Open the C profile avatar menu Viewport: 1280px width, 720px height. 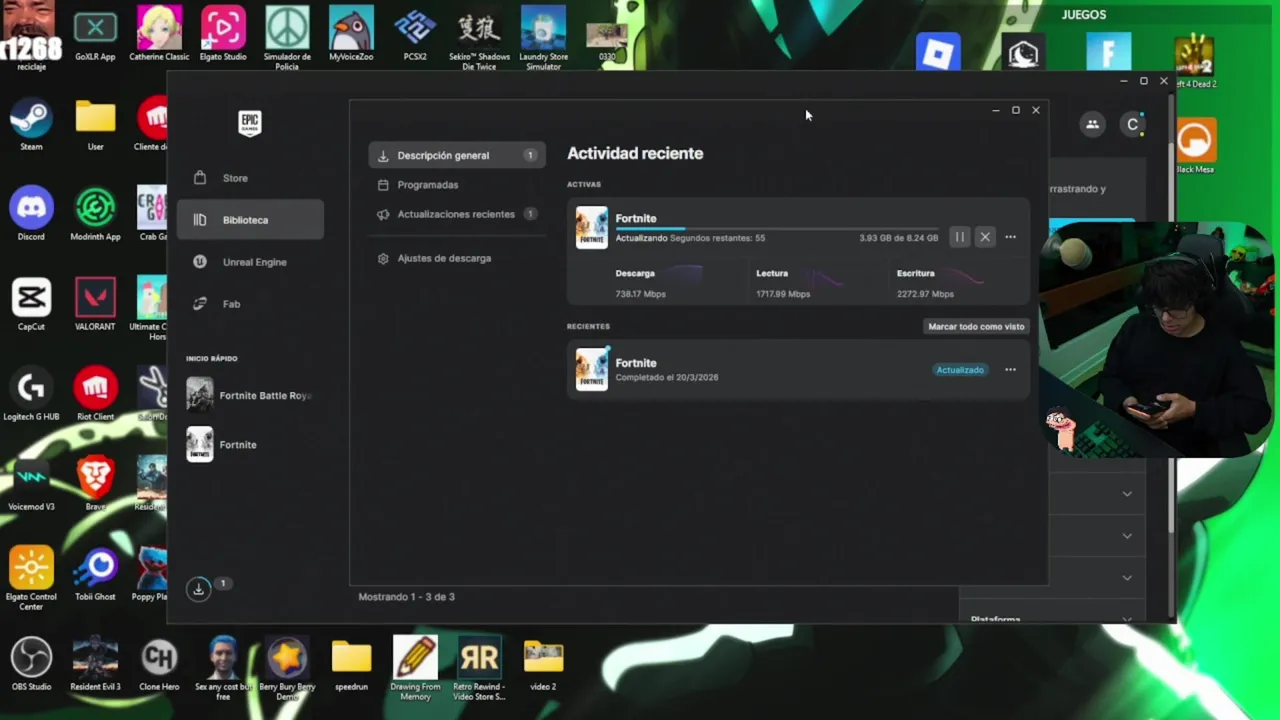(1132, 124)
